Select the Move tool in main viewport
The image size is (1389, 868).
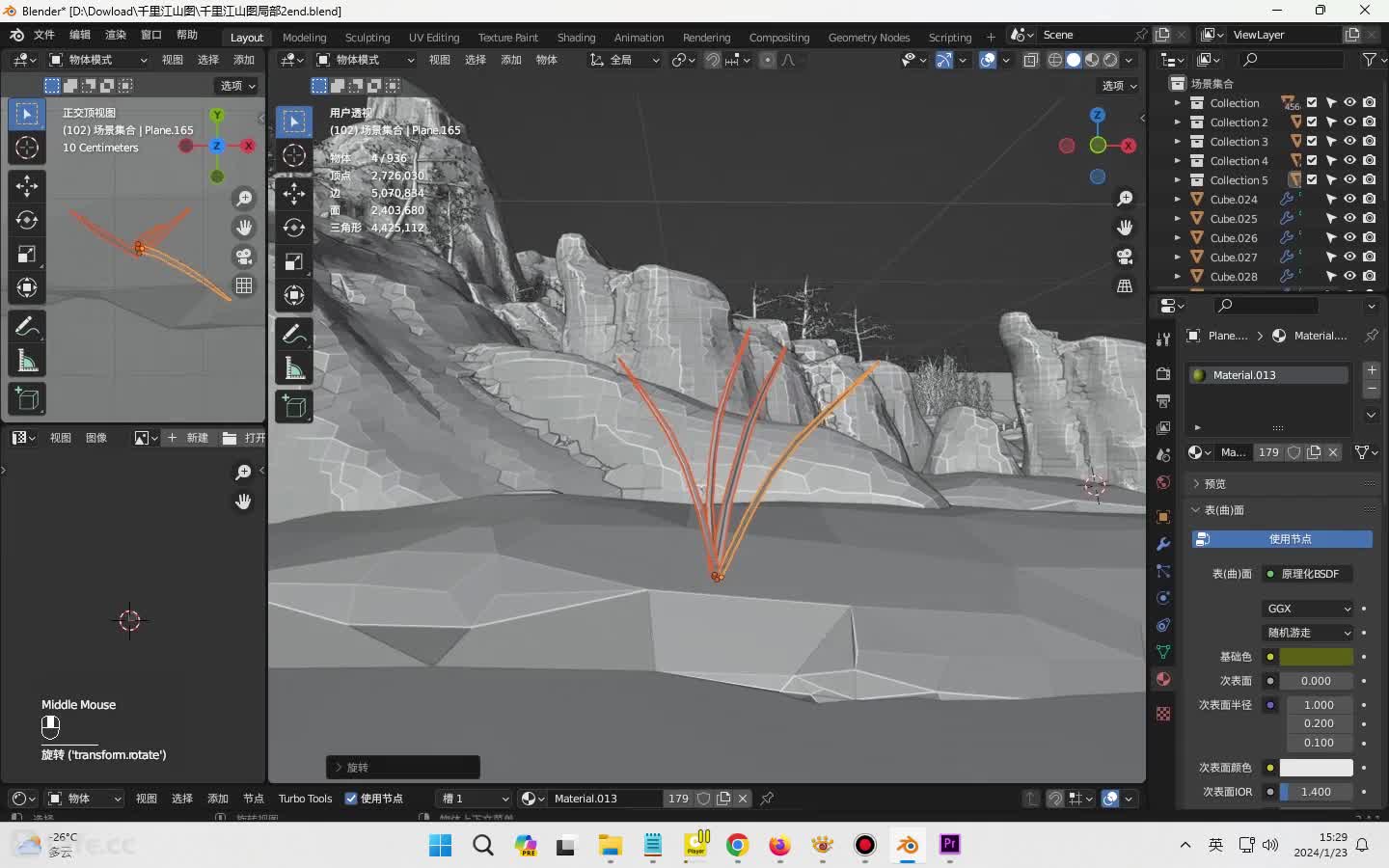pos(294,193)
